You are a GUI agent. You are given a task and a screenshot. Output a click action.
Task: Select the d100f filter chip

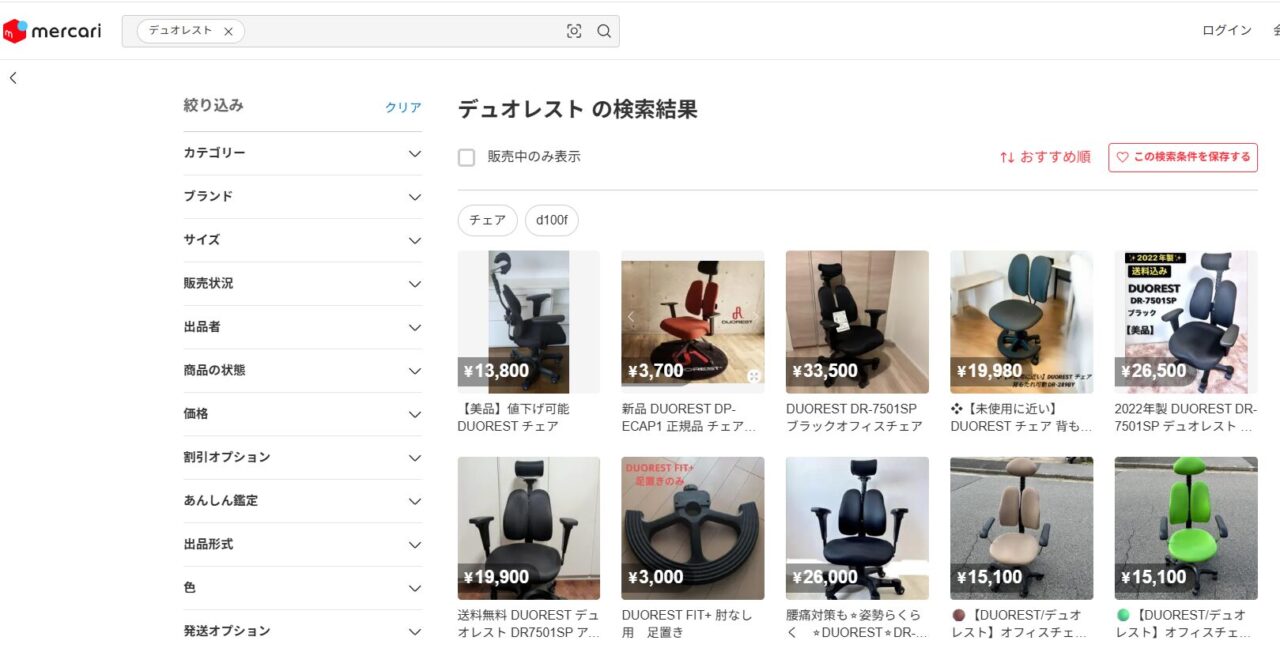click(552, 220)
